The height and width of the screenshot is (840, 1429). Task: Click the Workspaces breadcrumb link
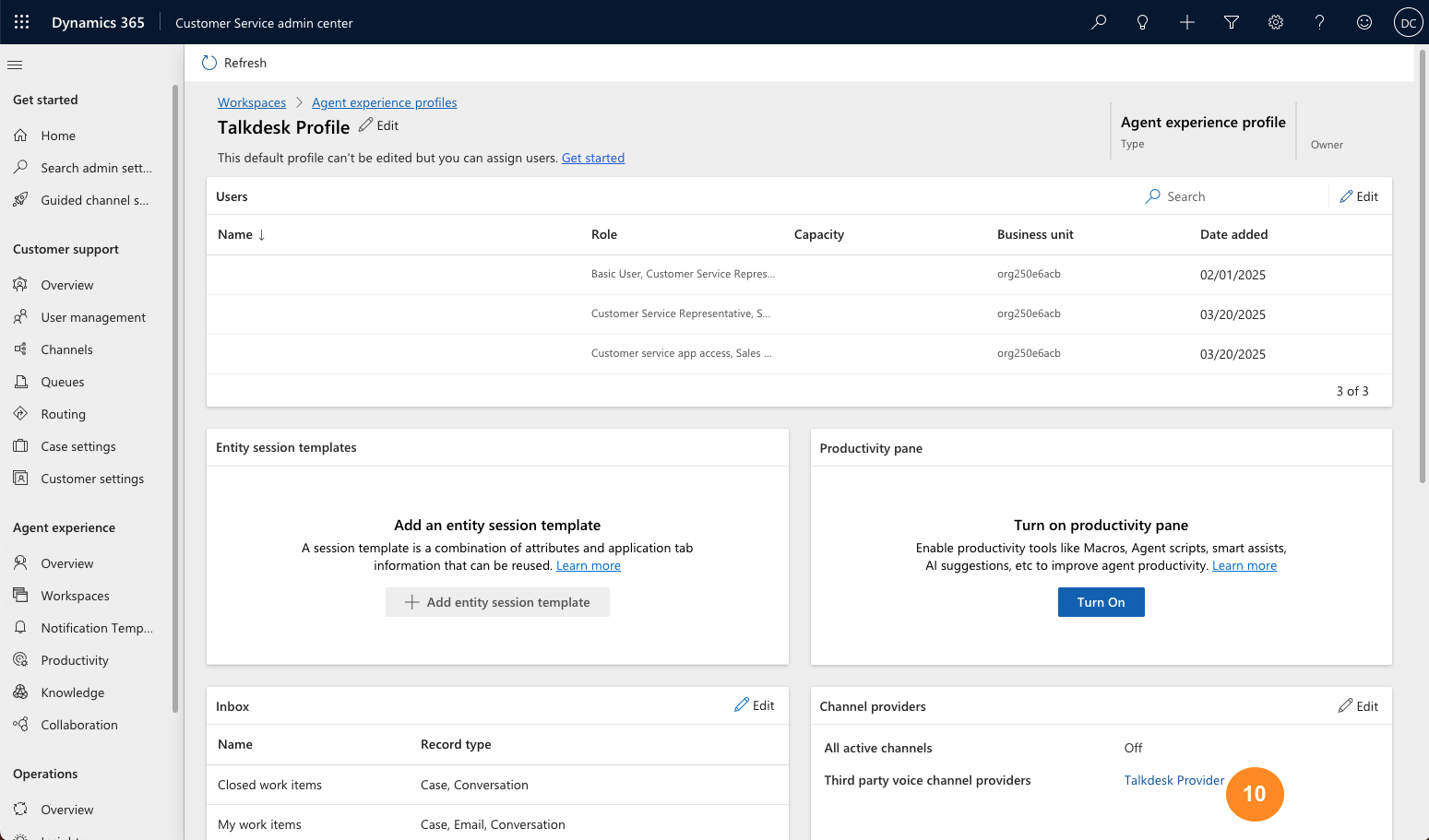(252, 102)
